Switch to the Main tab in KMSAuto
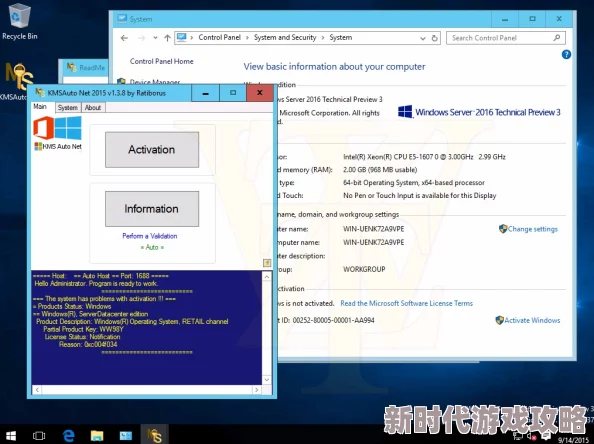The height and width of the screenshot is (444, 594). tap(40, 107)
